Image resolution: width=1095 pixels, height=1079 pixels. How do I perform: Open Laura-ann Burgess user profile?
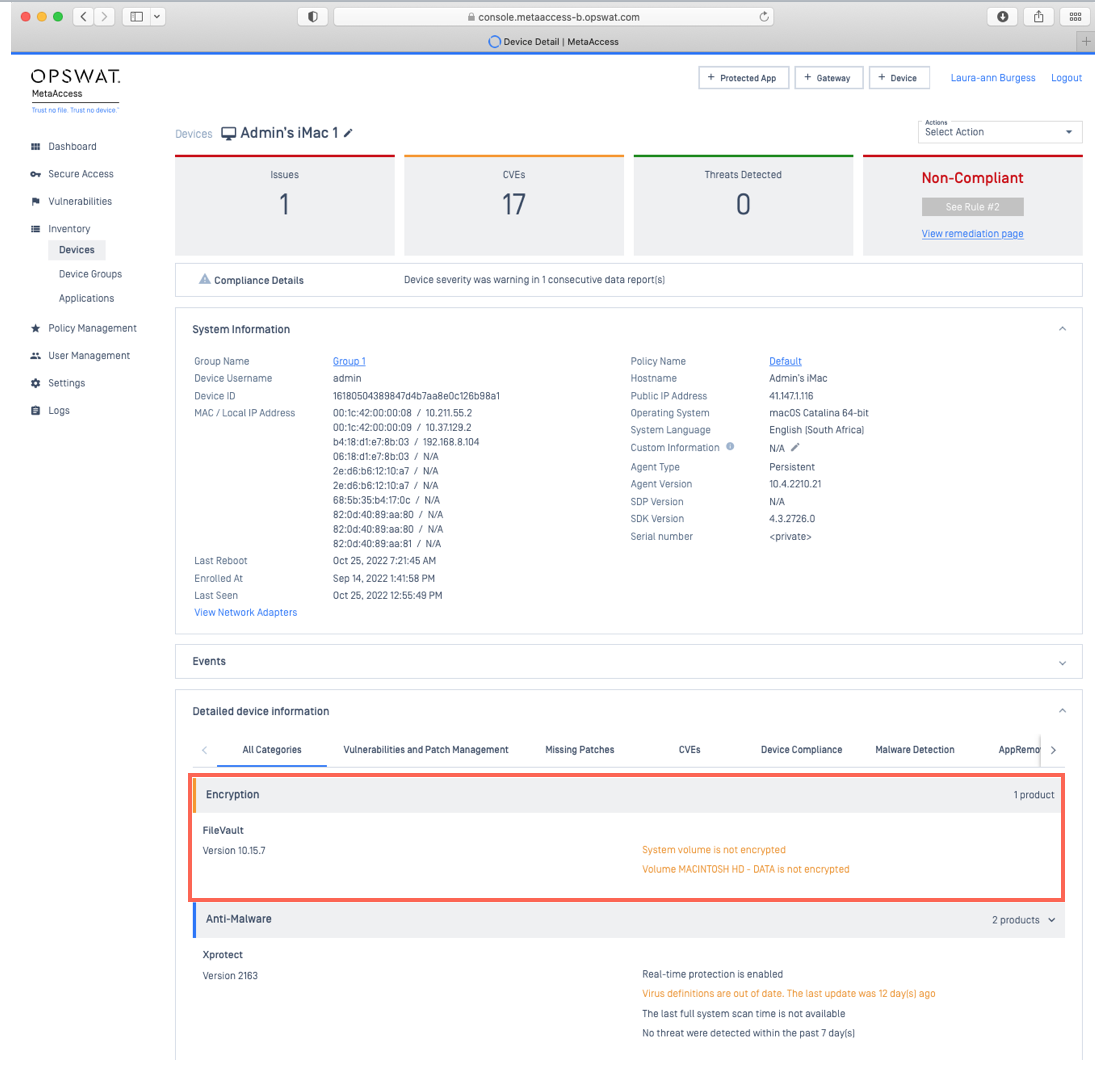992,78
